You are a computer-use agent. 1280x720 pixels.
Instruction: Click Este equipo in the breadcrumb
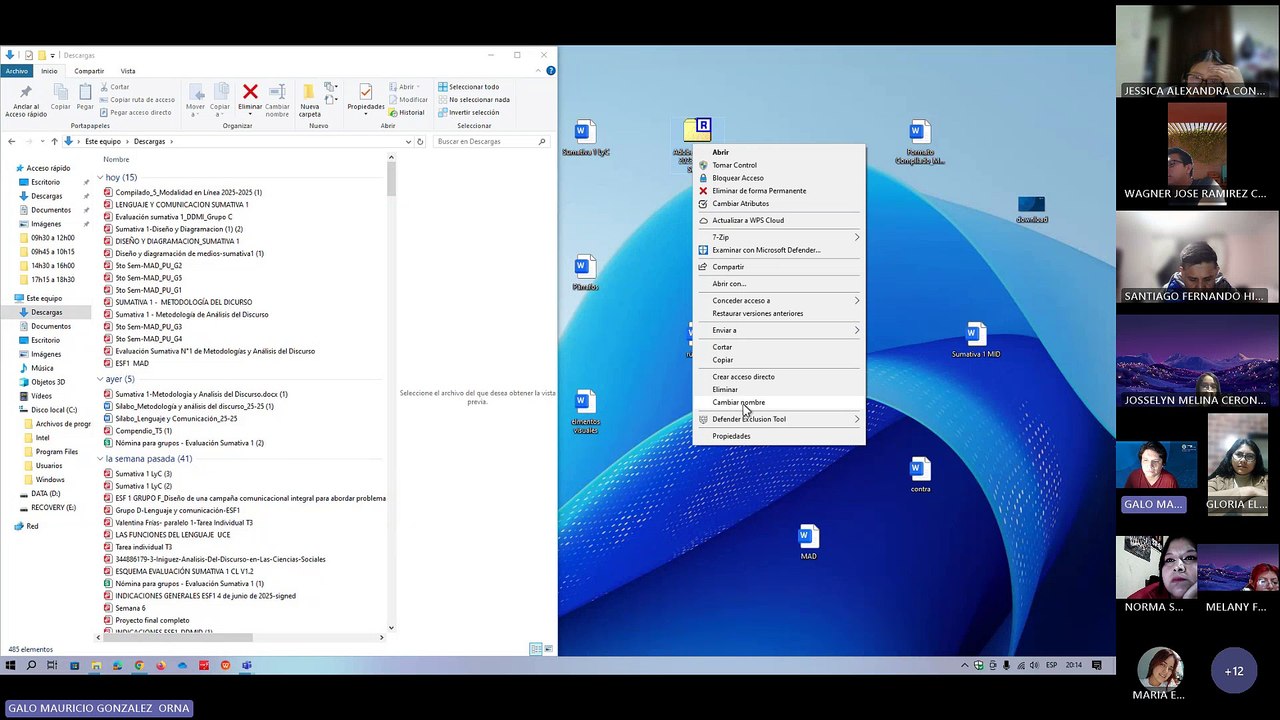click(x=104, y=141)
